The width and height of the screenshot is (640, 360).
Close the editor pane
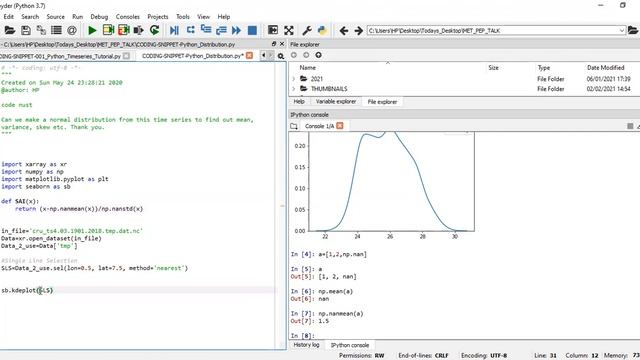(282, 44)
